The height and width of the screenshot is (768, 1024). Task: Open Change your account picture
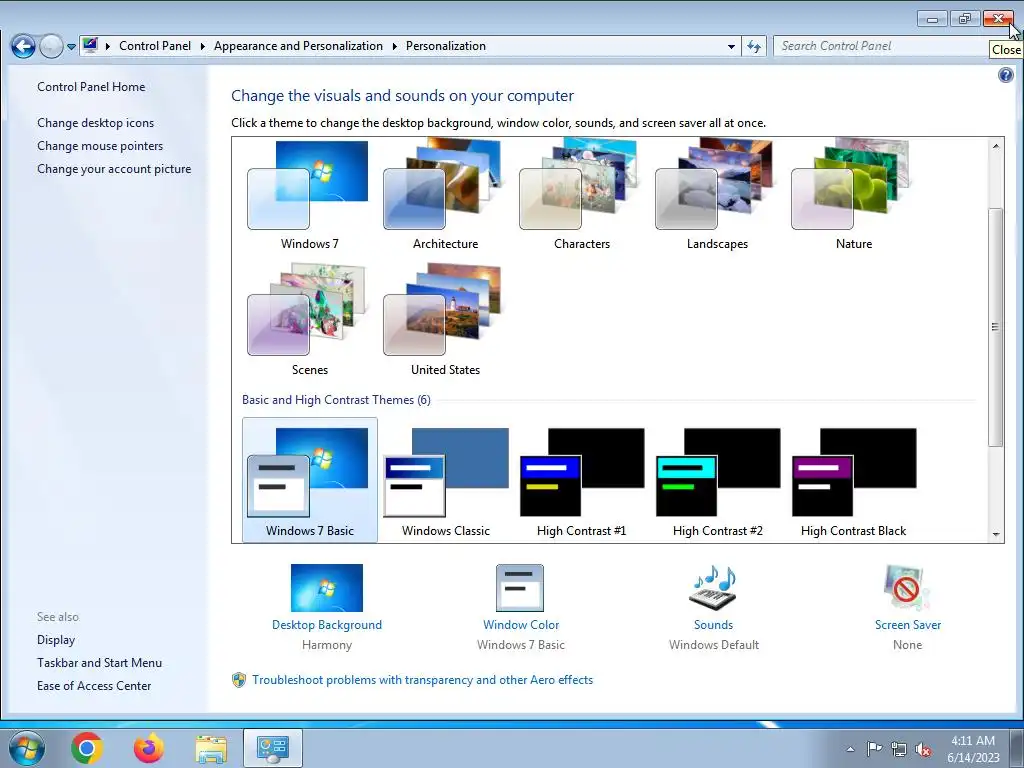tap(114, 168)
